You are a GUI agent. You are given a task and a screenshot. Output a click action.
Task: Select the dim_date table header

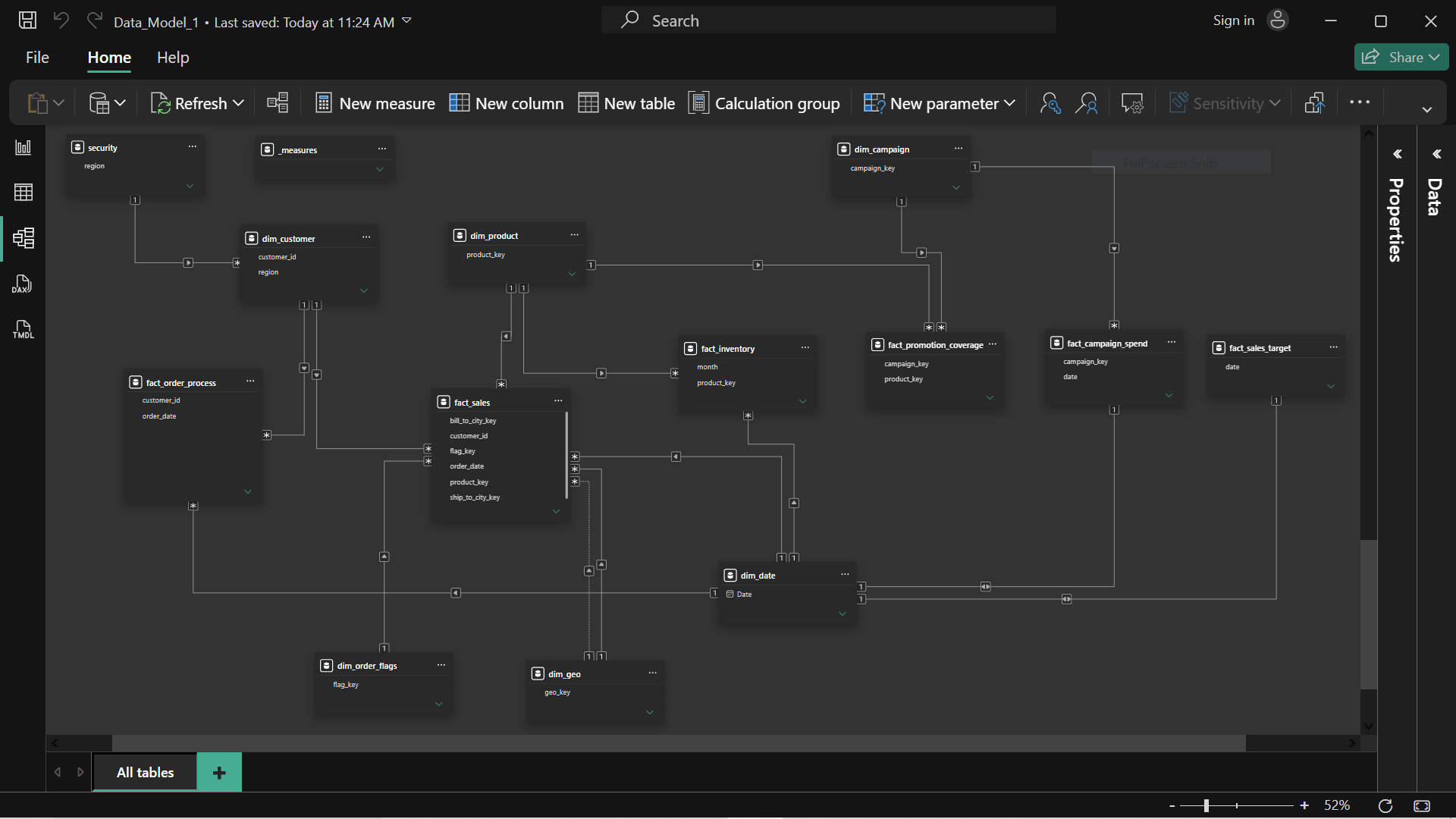[x=787, y=575]
